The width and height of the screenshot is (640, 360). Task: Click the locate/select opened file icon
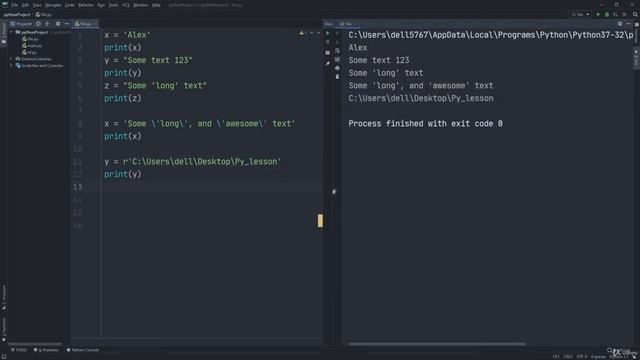tap(38, 24)
